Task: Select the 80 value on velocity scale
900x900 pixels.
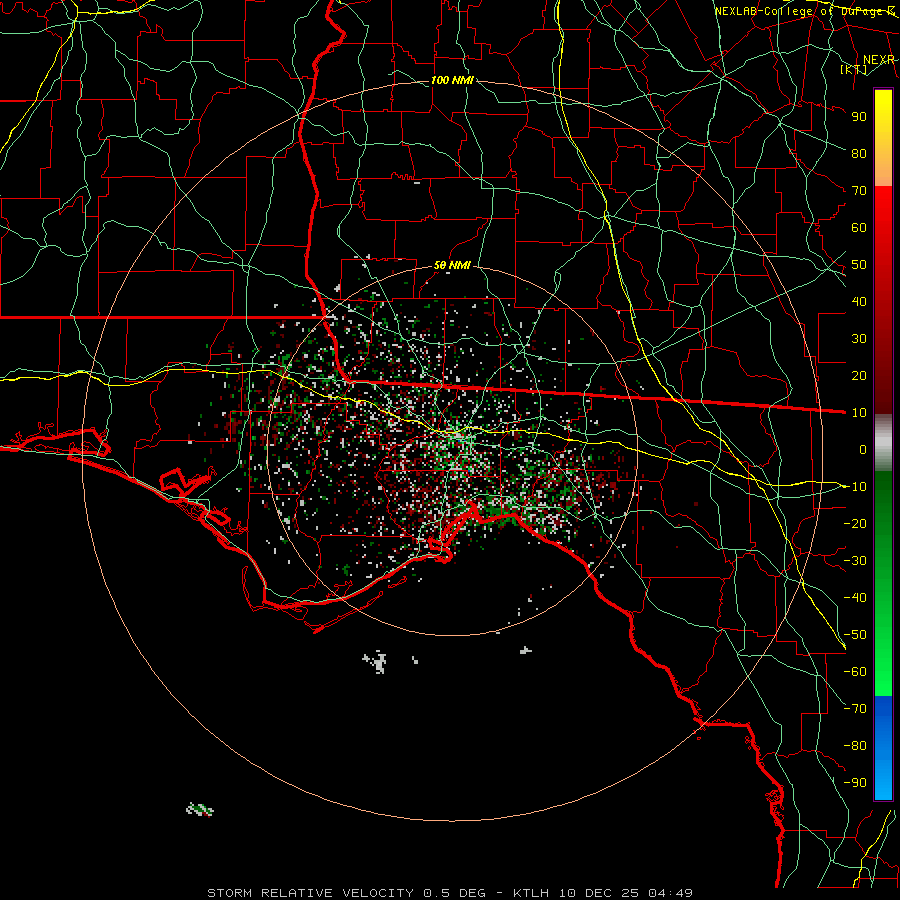Action: click(x=859, y=153)
